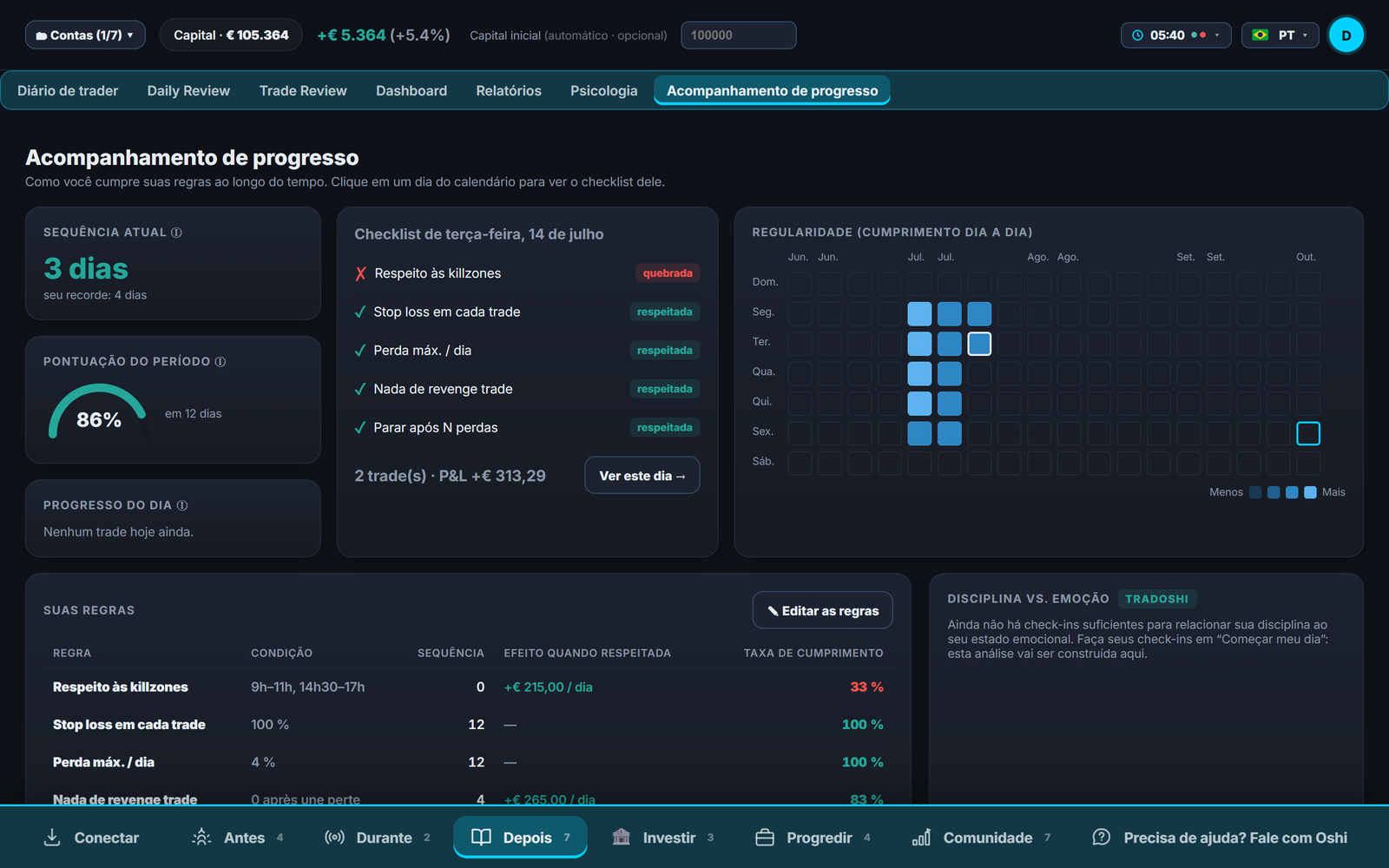Screen dimensions: 1389x868
Task: Click the Capital inicial input field
Action: (x=739, y=36)
